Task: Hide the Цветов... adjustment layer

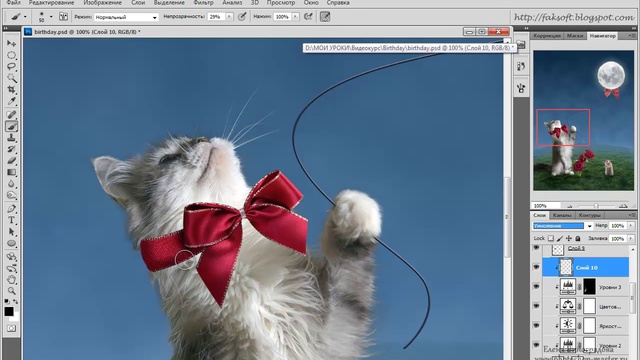Action: tap(536, 306)
